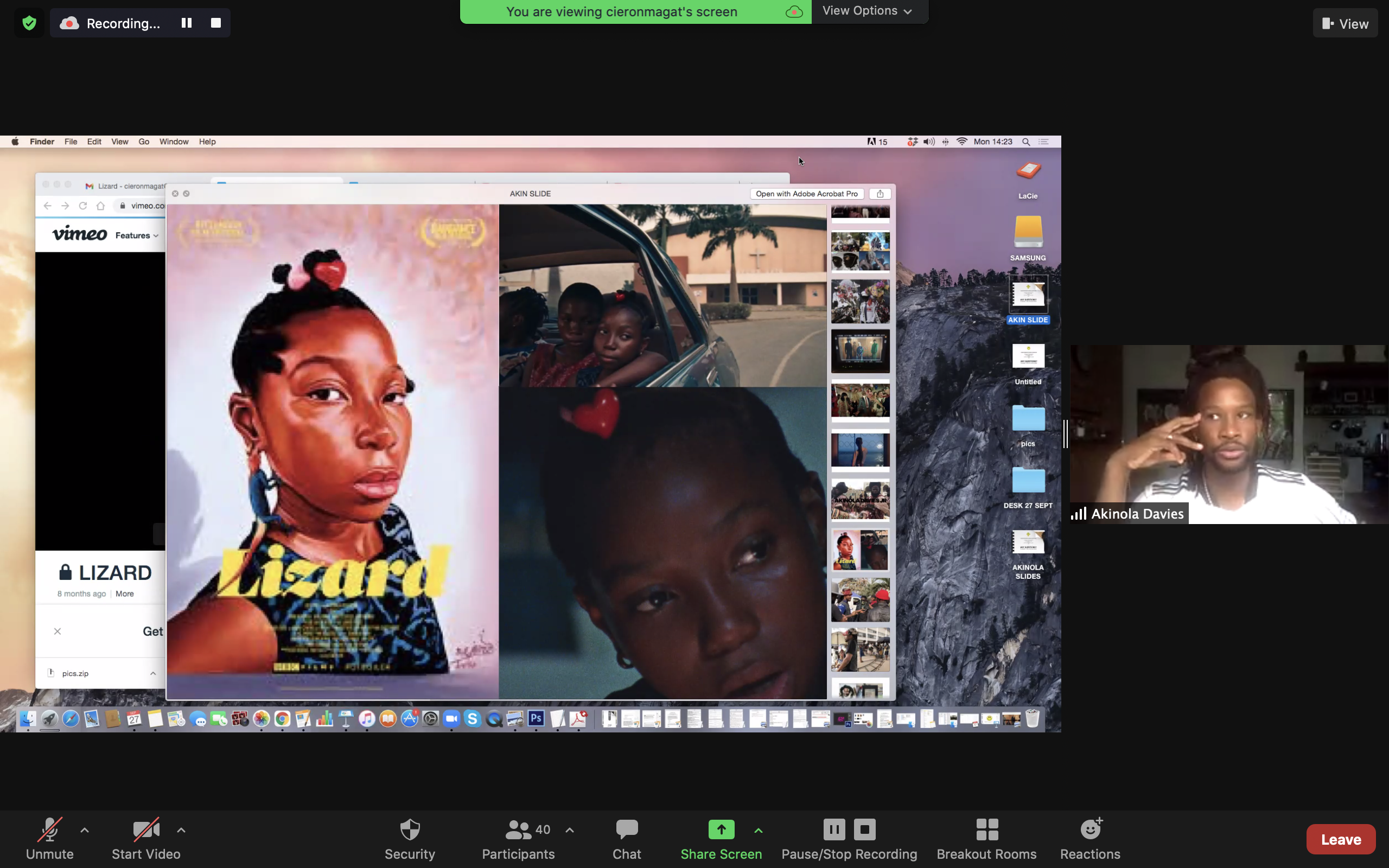This screenshot has height=868, width=1389.
Task: Click Open with Adobe Acrobat Pro button
Action: (806, 194)
